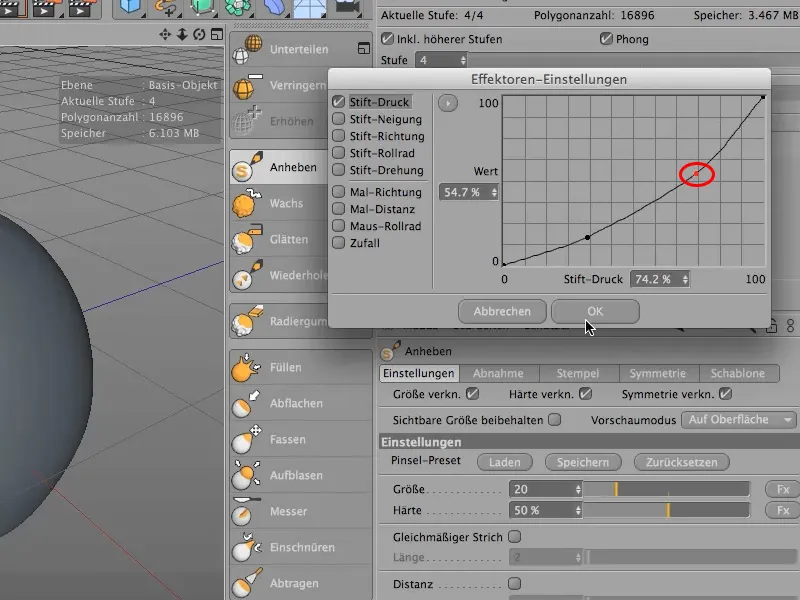
Task: Toggle Härte verkn. checkbox
Action: pyautogui.click(x=586, y=394)
